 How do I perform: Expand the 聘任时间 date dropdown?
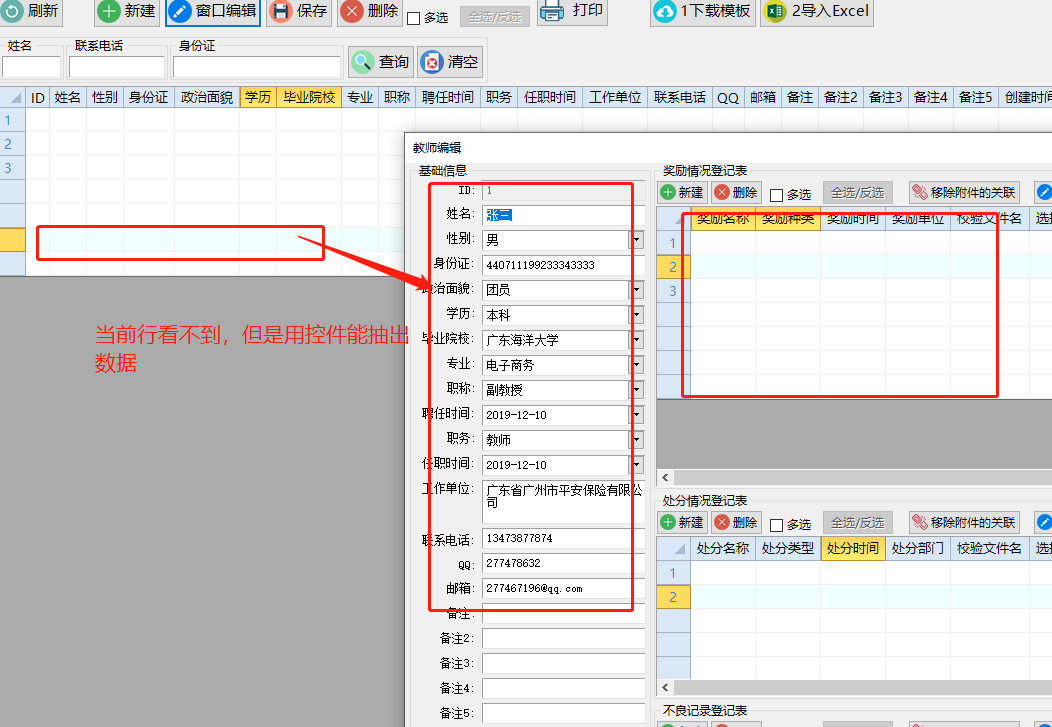[x=636, y=415]
